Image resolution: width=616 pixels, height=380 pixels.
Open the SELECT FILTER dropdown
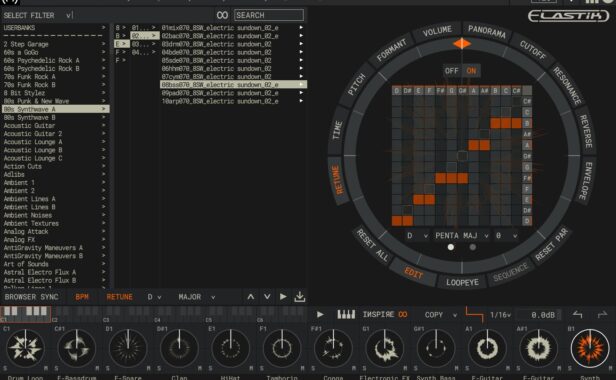[38, 15]
